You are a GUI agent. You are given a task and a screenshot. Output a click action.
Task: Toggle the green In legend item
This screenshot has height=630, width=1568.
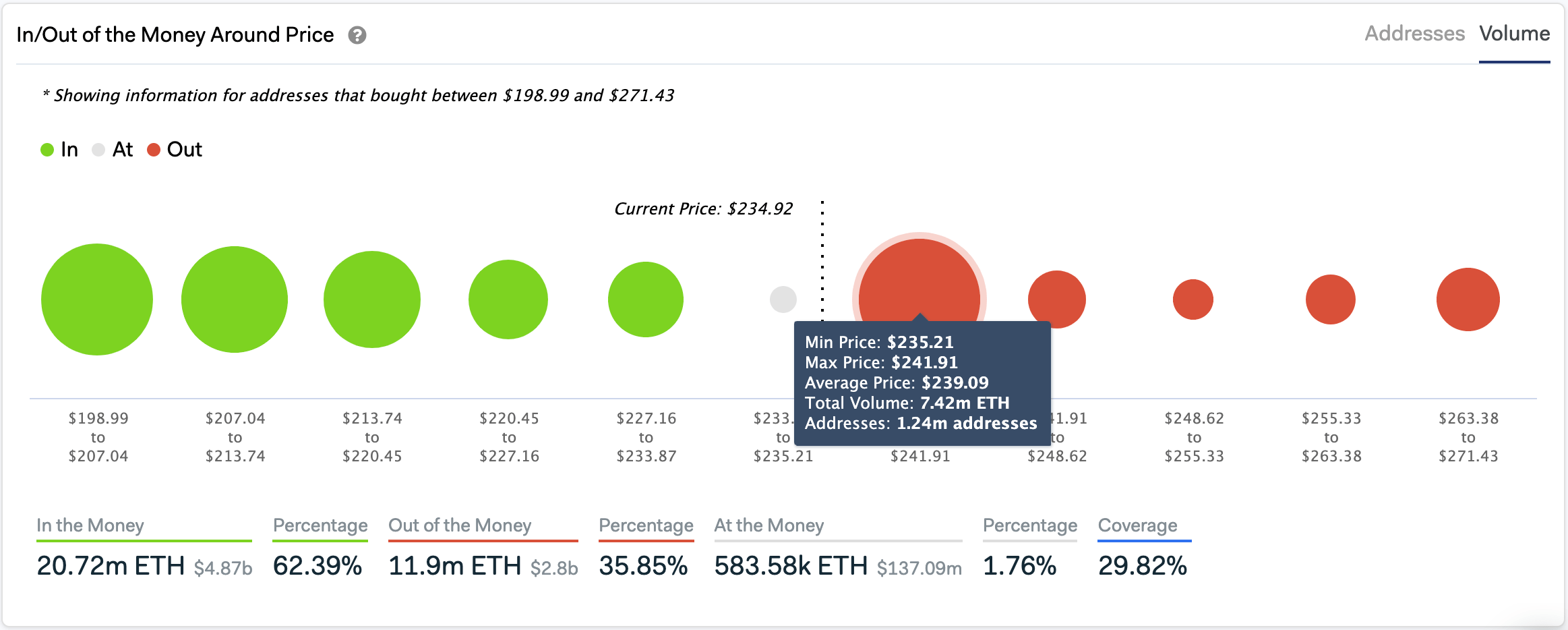(x=59, y=149)
